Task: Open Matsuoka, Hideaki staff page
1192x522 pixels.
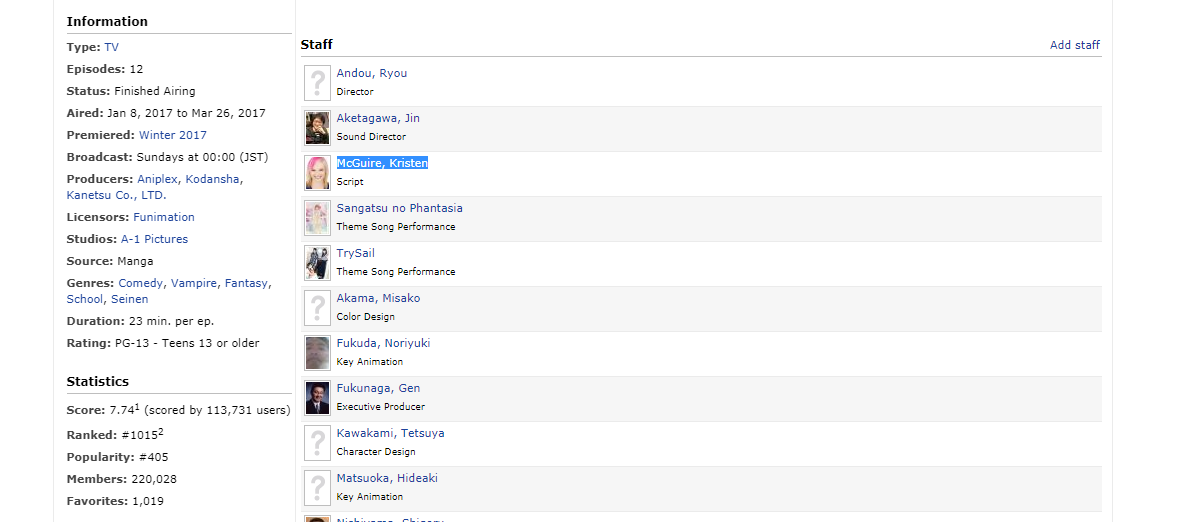Action: tap(387, 478)
